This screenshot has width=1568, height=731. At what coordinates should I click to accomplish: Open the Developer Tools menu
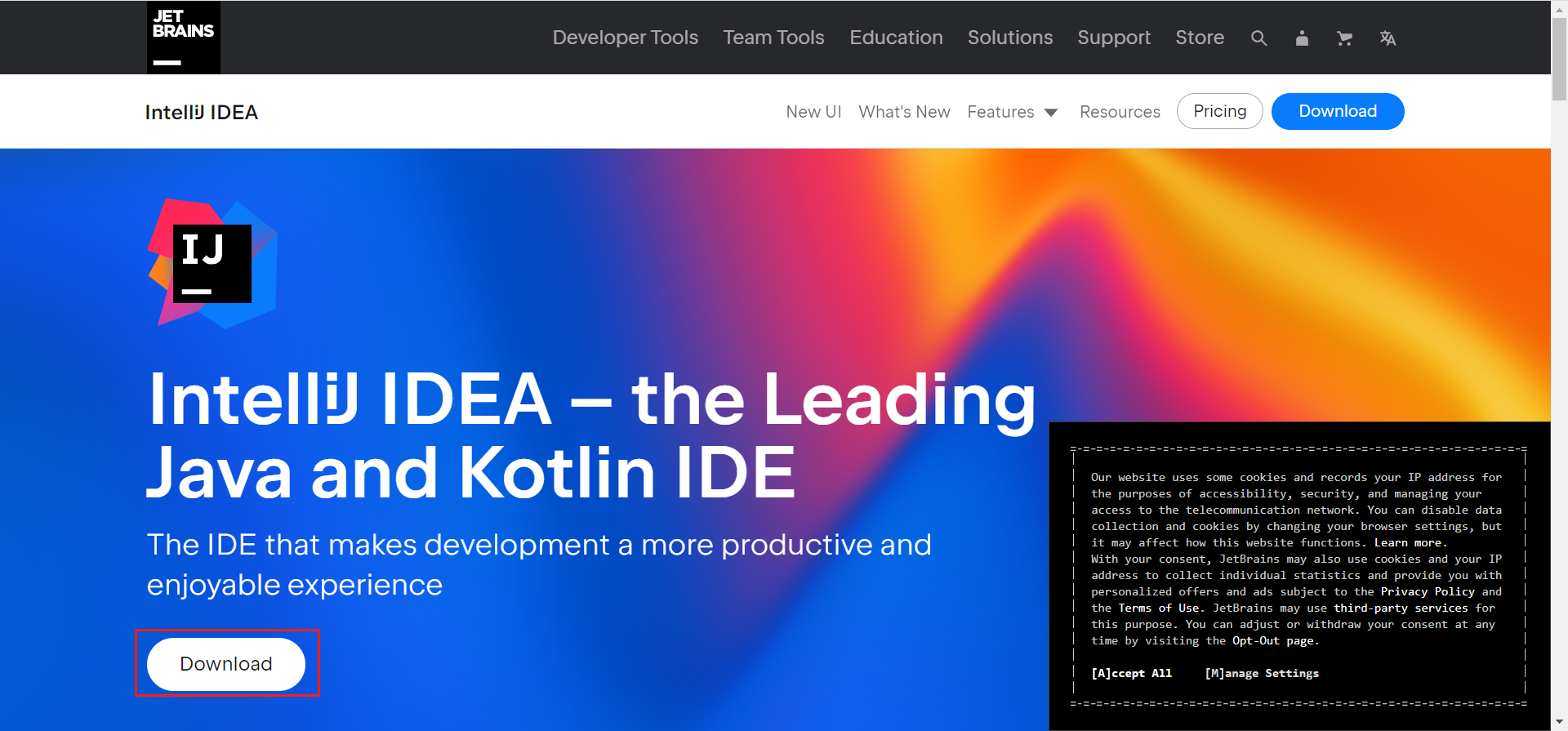[626, 38]
